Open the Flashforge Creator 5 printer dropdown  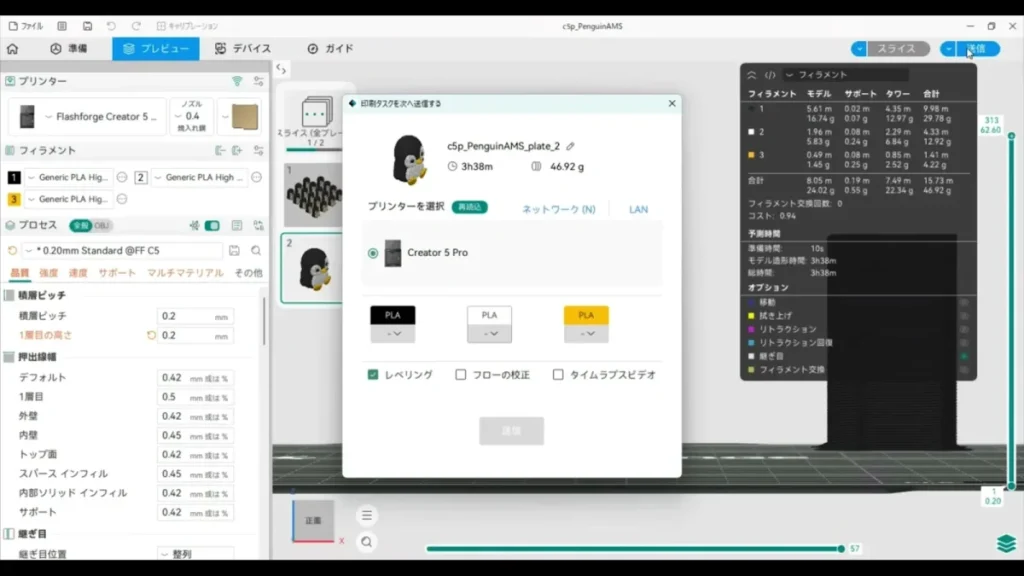coord(87,116)
